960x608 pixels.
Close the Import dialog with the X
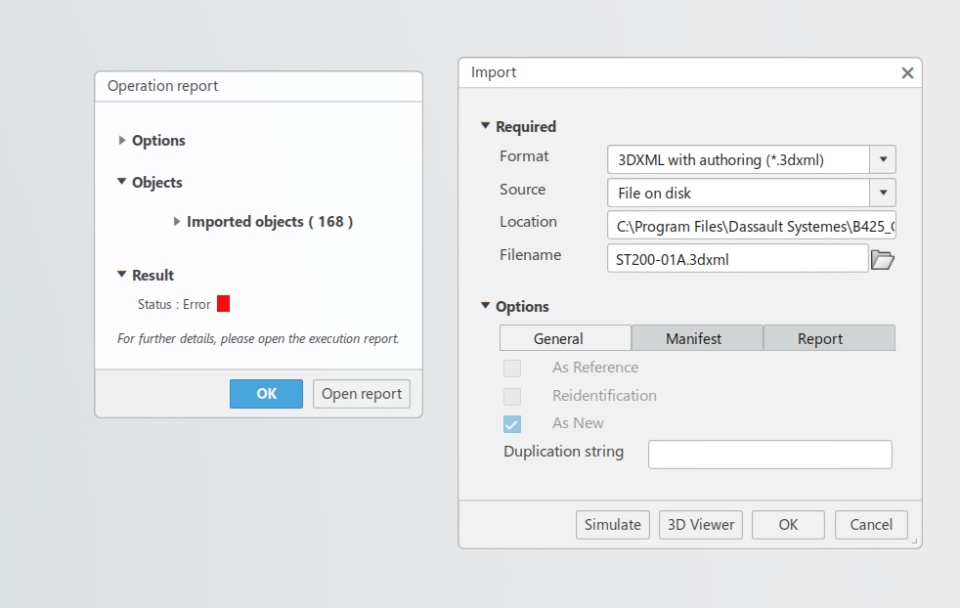907,73
